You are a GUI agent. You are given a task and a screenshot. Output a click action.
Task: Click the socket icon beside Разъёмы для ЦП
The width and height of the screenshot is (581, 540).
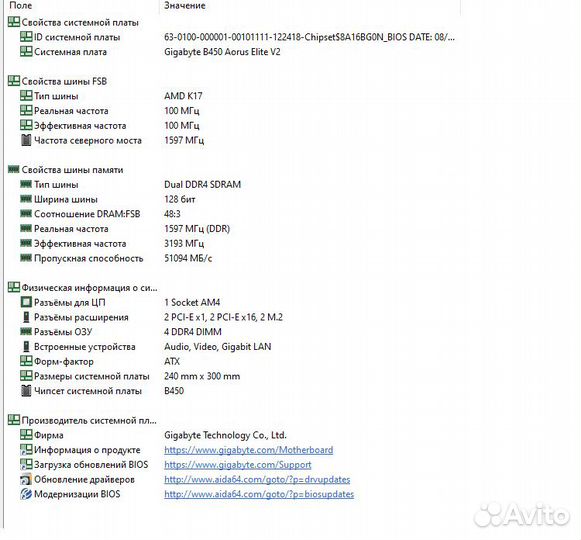pos(26,302)
